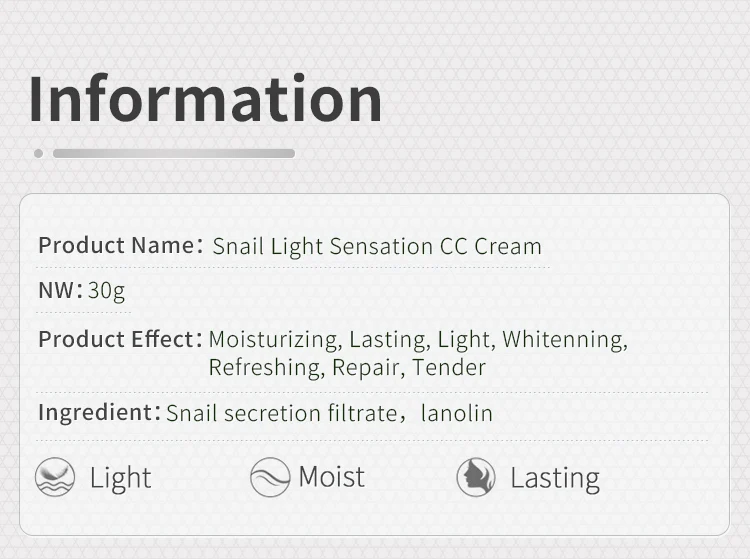Viewport: 750px width, 559px height.
Task: Click the word Whitenning in the effects
Action: pyautogui.click(x=565, y=340)
